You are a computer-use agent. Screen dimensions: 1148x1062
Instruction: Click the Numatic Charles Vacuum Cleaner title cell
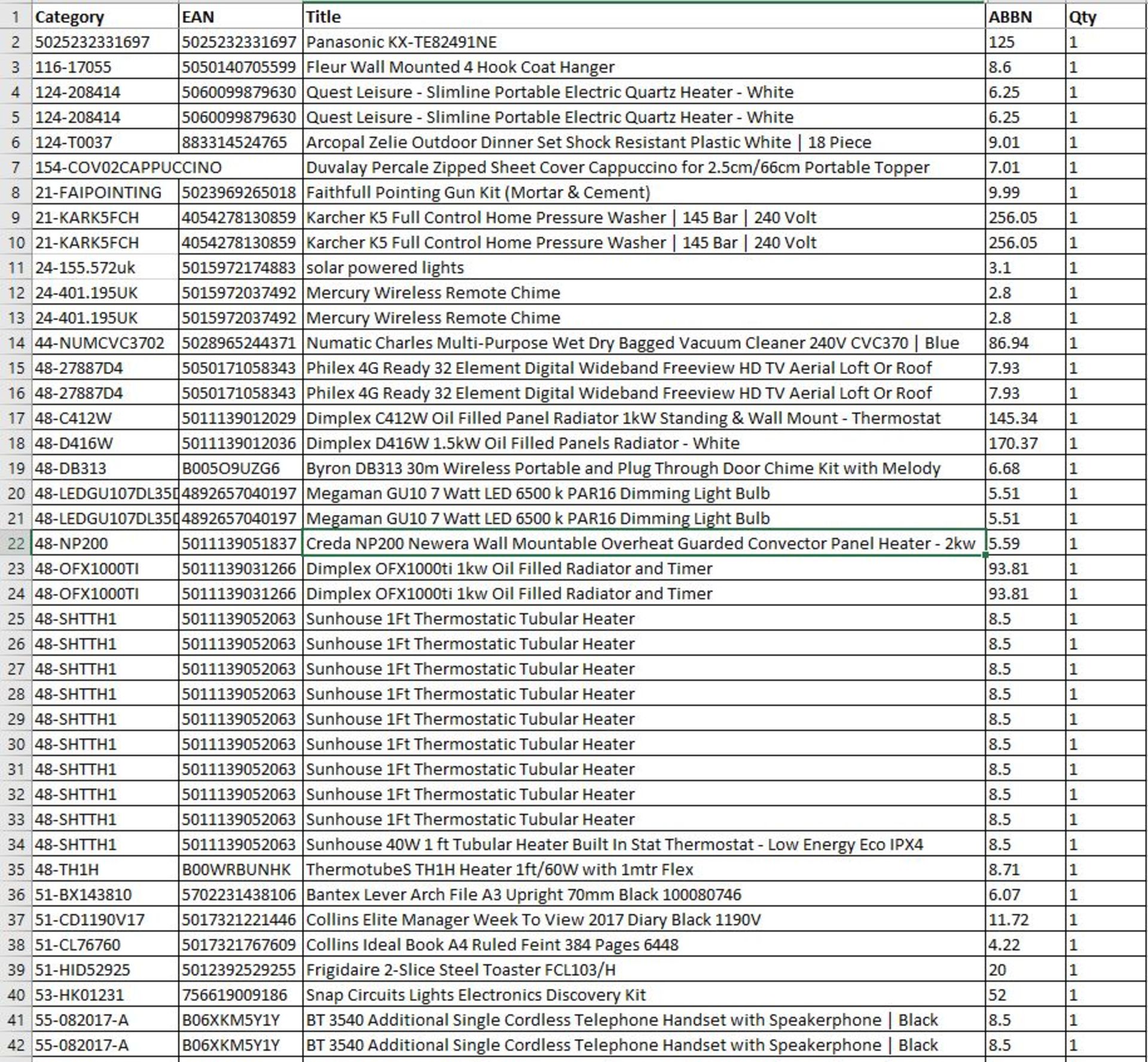click(x=644, y=343)
